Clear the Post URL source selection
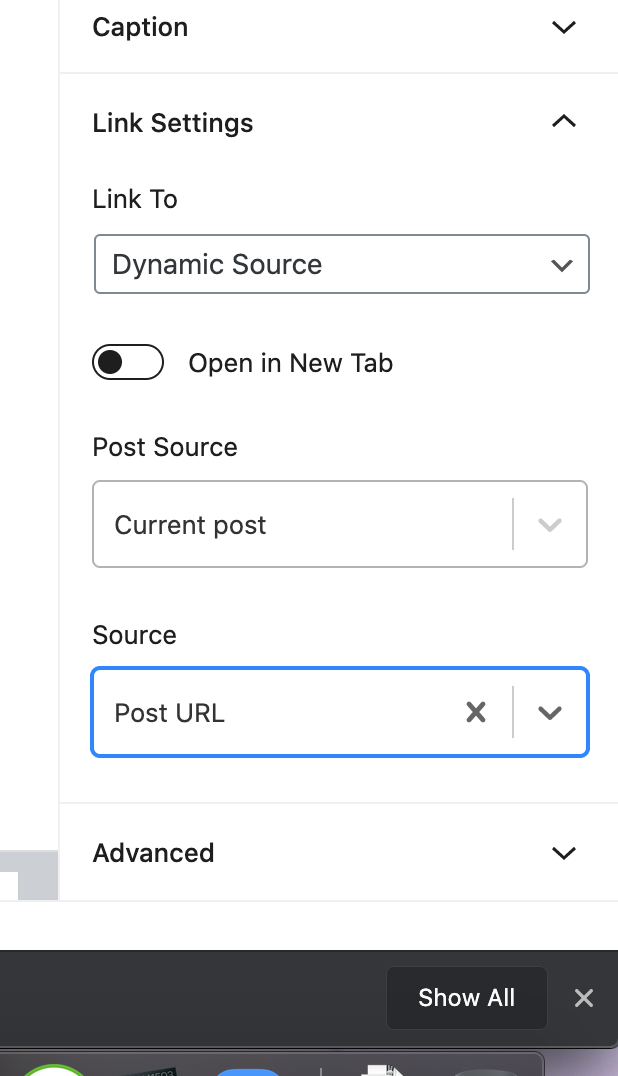618x1076 pixels. pyautogui.click(x=475, y=712)
